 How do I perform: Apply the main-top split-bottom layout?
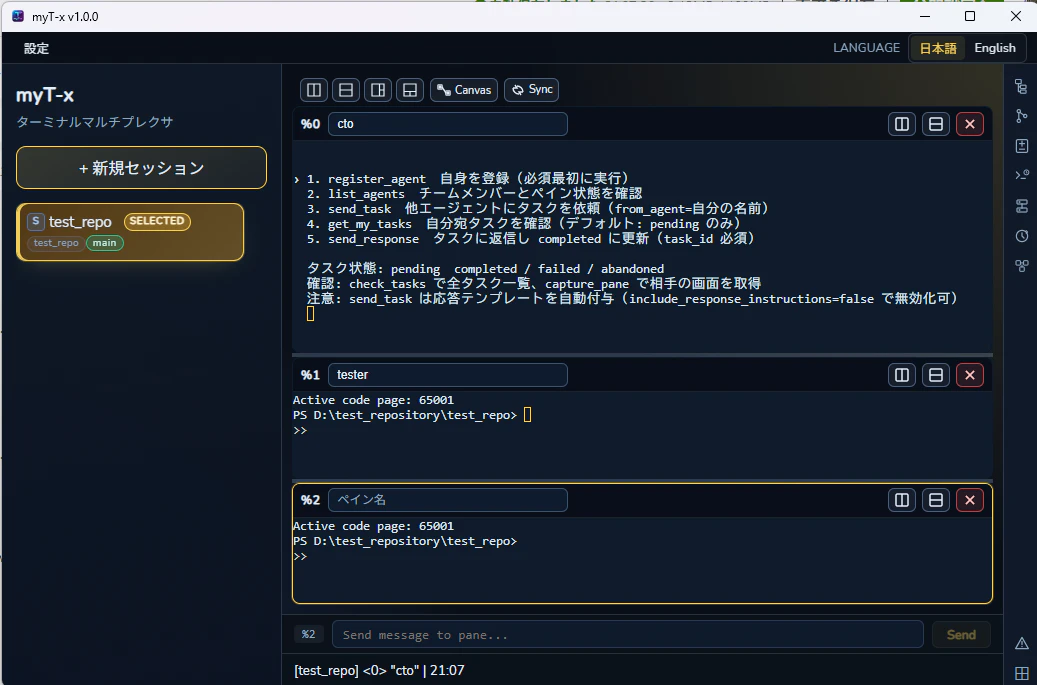[x=410, y=90]
